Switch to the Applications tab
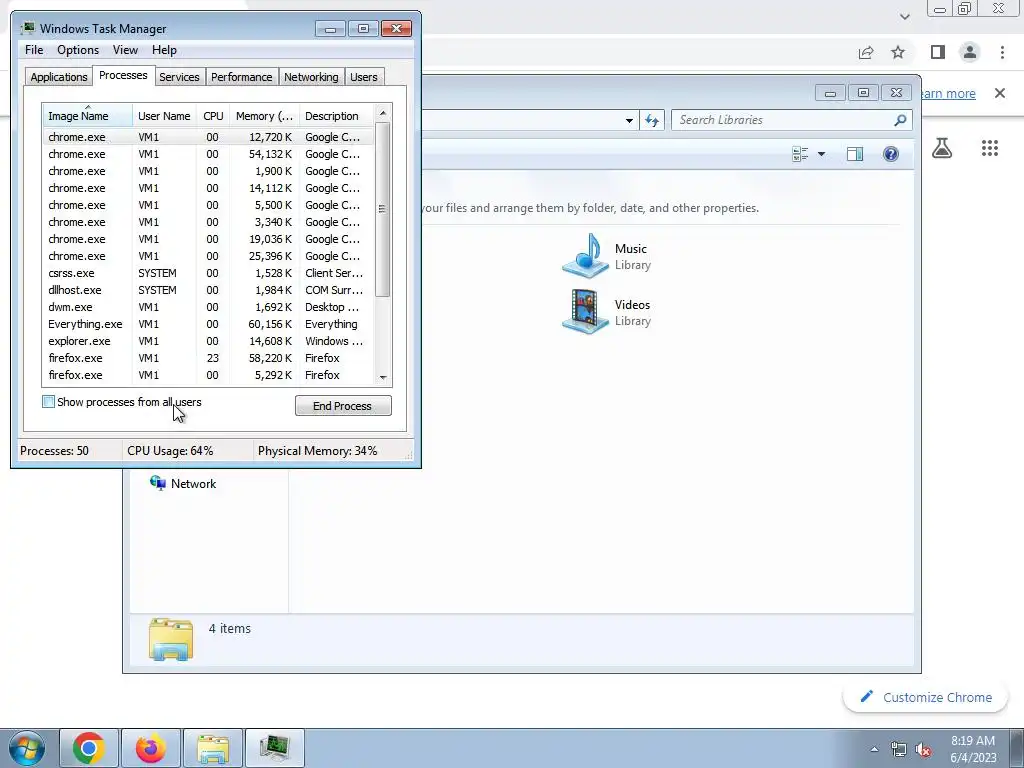 click(x=59, y=77)
